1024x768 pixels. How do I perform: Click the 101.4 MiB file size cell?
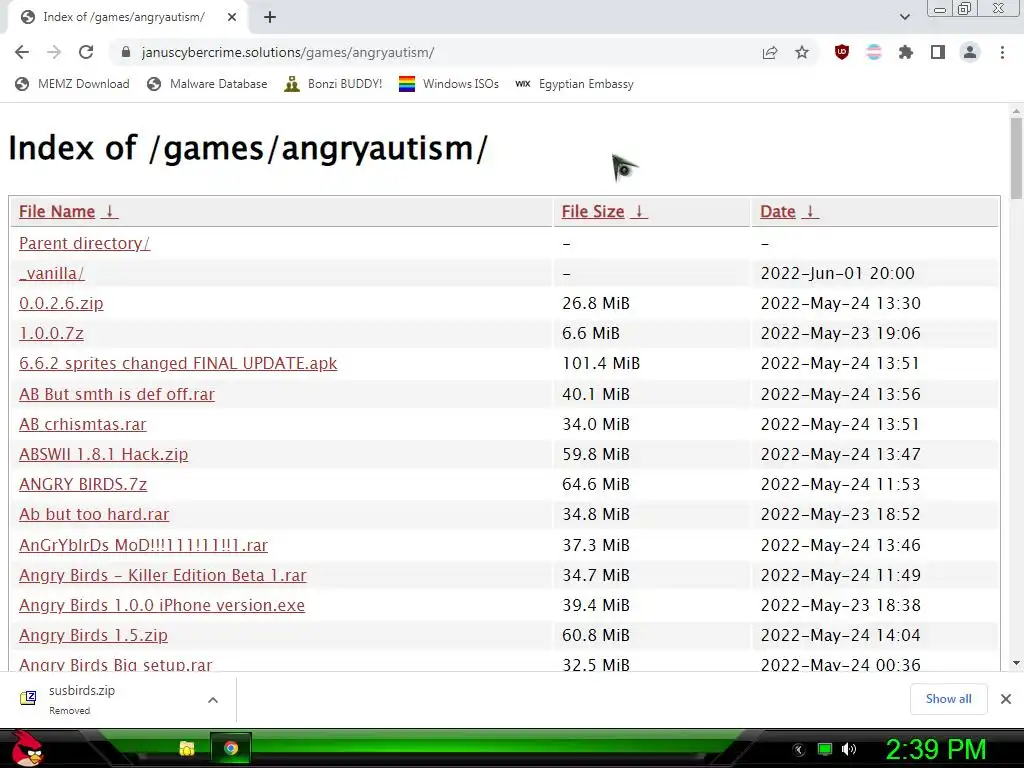601,363
